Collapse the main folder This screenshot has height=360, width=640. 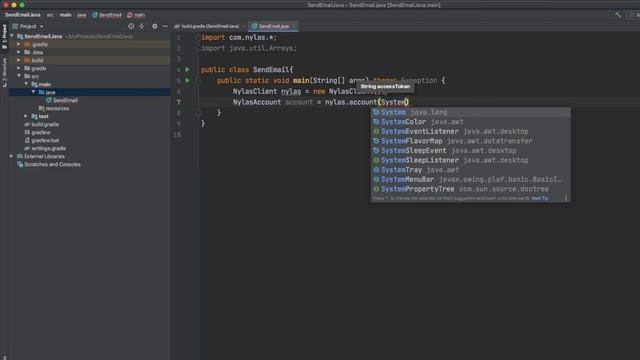coord(26,84)
